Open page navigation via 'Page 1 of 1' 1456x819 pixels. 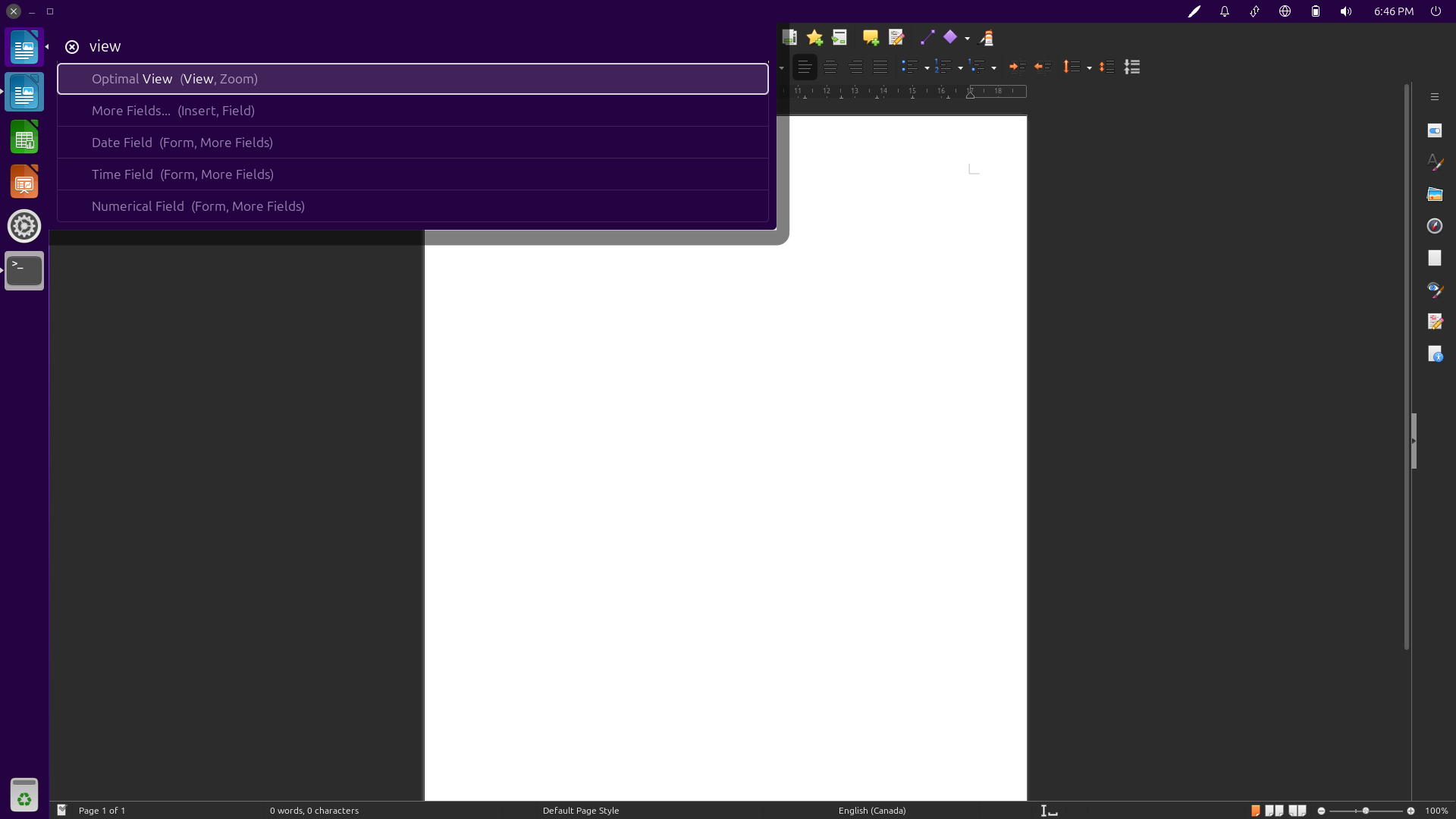pyautogui.click(x=102, y=811)
